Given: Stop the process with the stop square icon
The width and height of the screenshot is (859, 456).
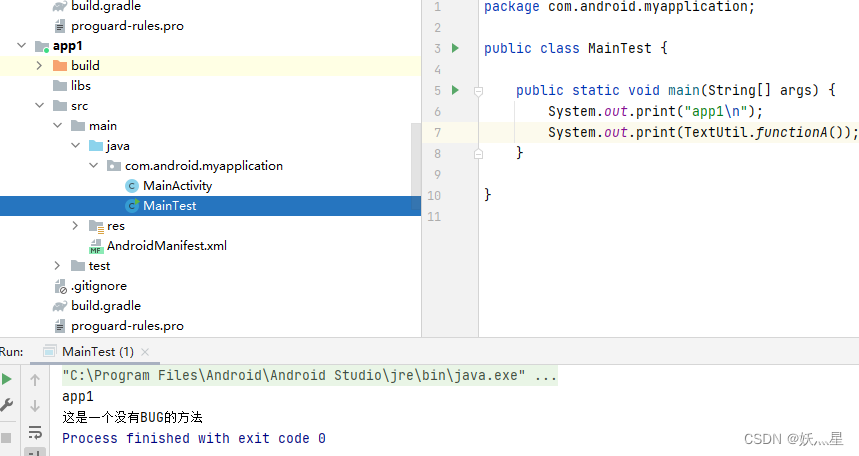Looking at the screenshot, I should coord(6,438).
